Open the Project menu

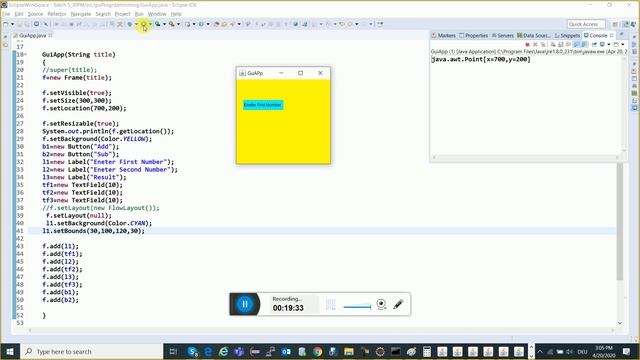pyautogui.click(x=122, y=14)
